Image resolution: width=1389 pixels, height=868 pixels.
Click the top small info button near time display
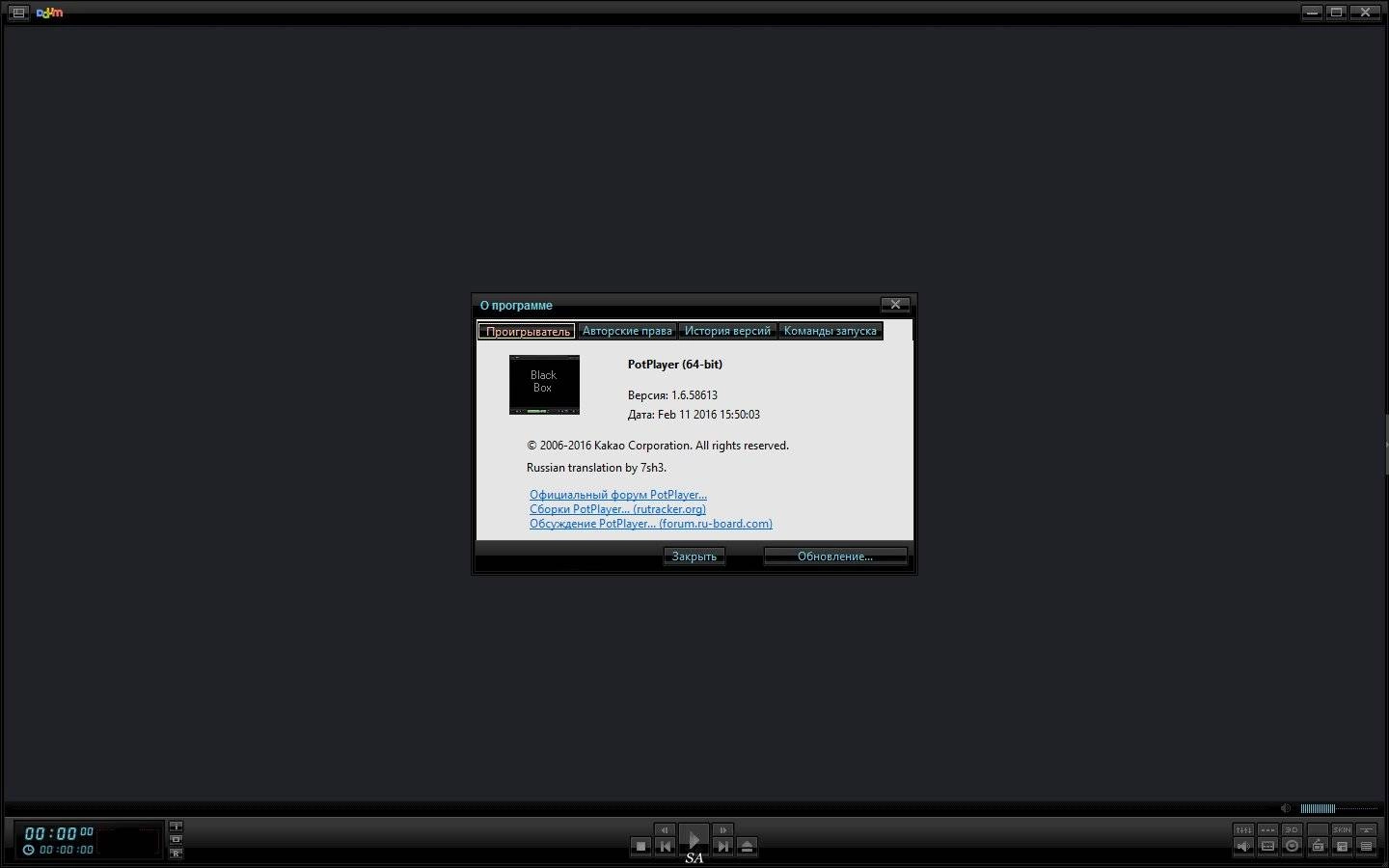[176, 827]
